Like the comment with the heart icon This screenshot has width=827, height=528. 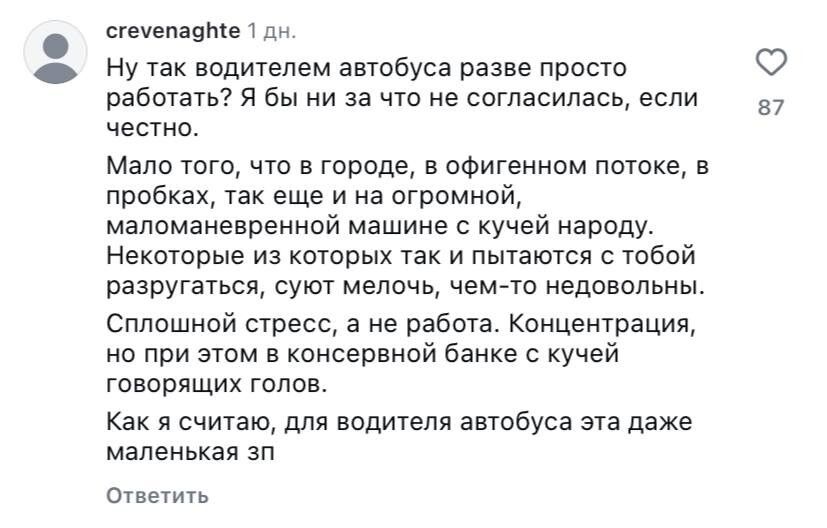(x=771, y=62)
